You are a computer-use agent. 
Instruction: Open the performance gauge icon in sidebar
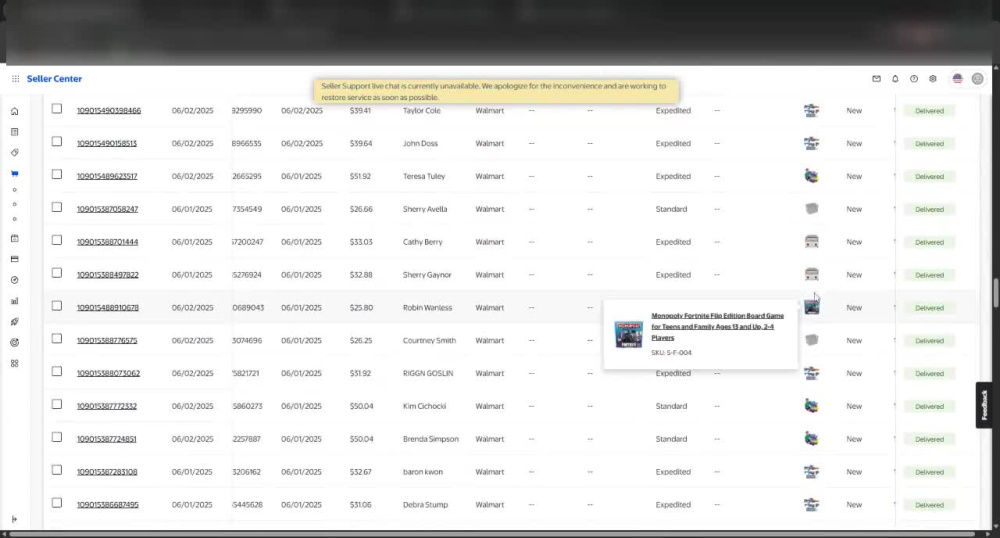(15, 280)
